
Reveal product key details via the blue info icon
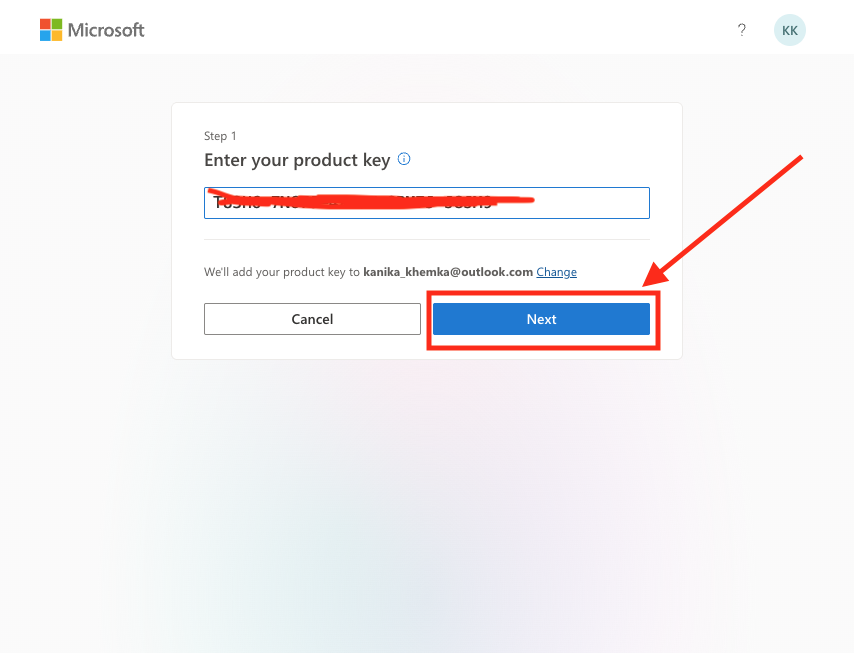[404, 158]
